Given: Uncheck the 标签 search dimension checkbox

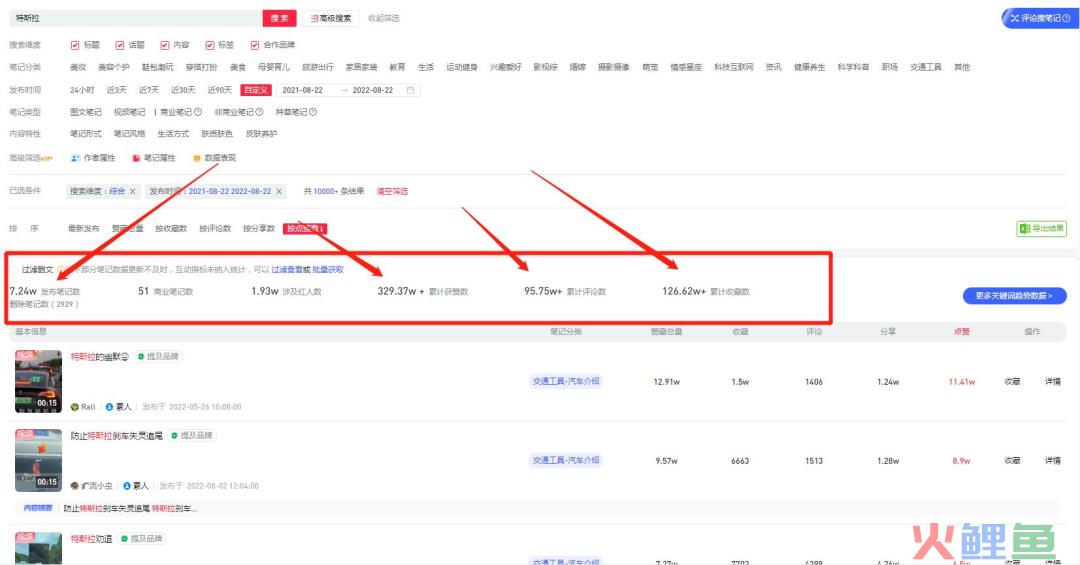Looking at the screenshot, I should coord(209,45).
